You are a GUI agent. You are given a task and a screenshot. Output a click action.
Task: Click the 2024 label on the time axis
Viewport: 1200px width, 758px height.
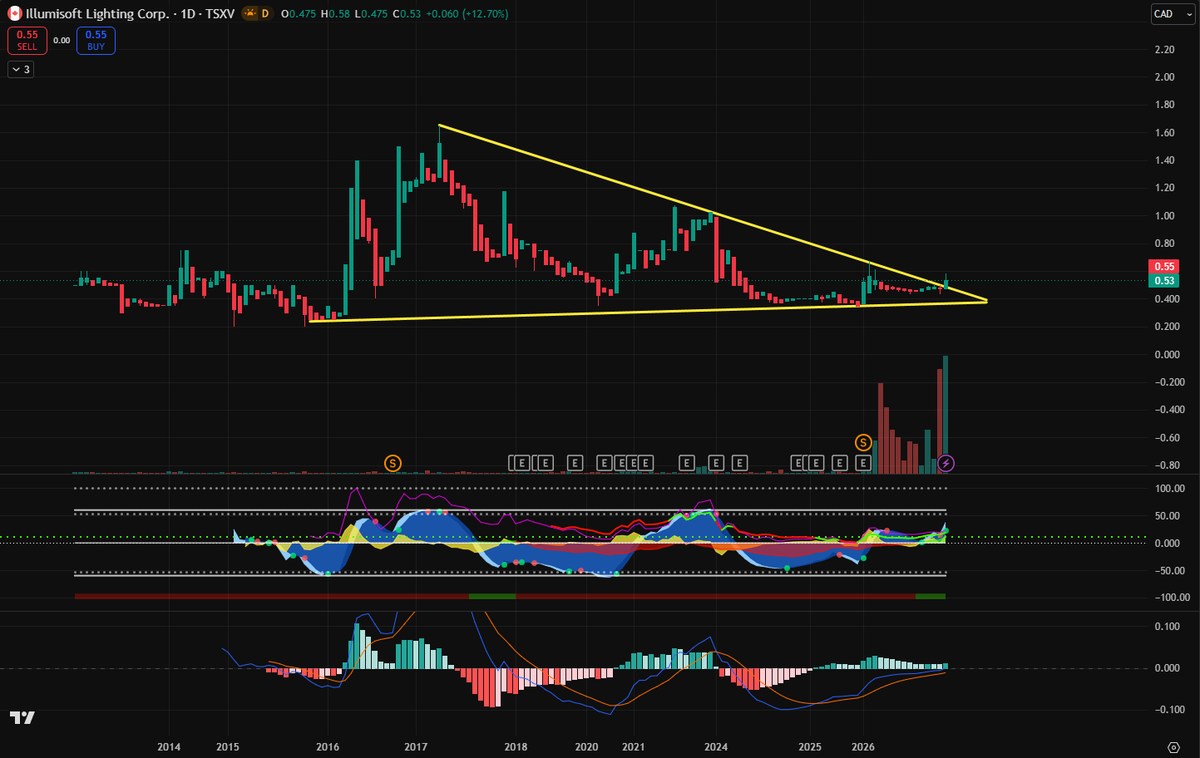point(716,747)
